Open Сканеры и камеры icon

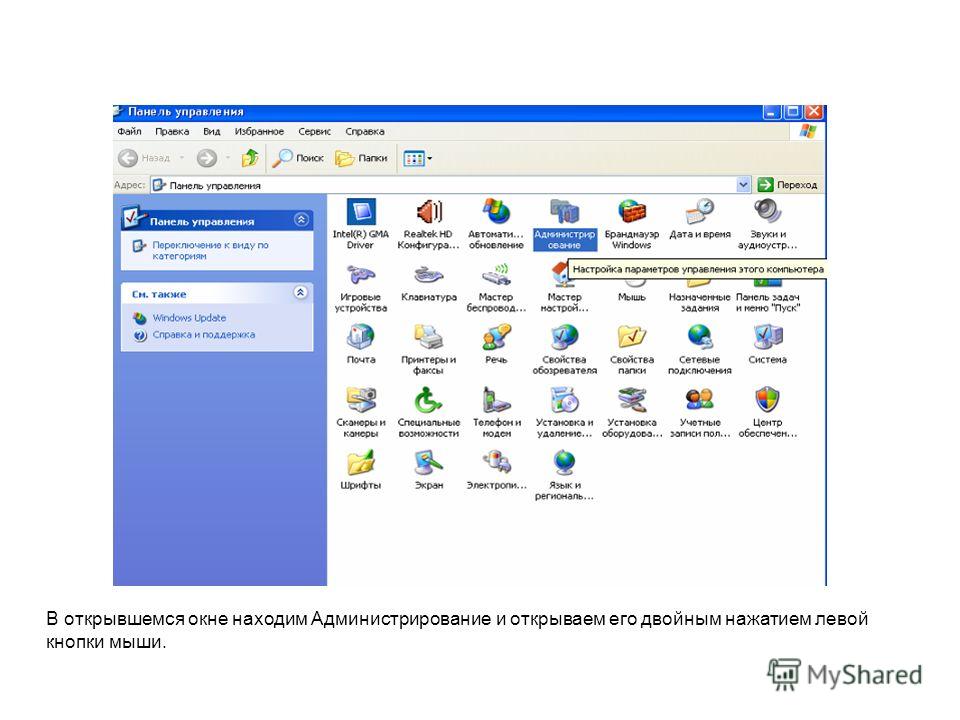pos(361,412)
